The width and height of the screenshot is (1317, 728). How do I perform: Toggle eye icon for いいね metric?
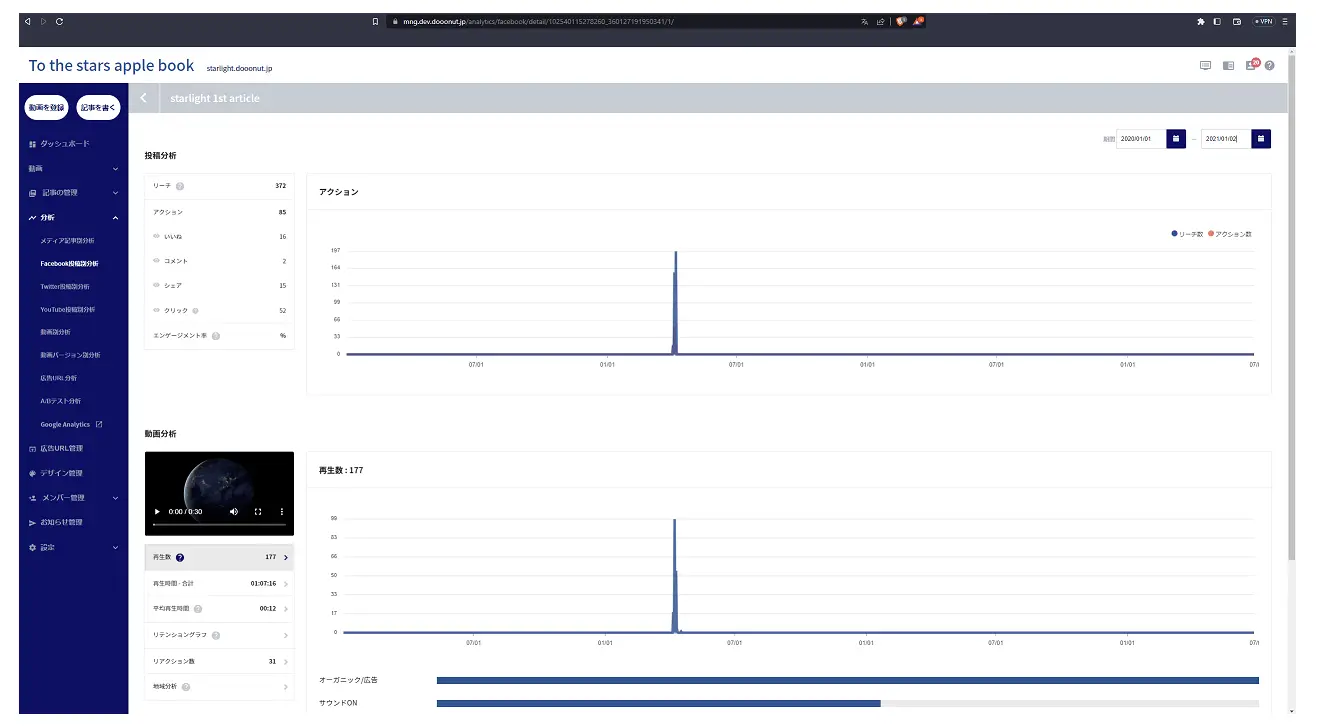click(157, 237)
